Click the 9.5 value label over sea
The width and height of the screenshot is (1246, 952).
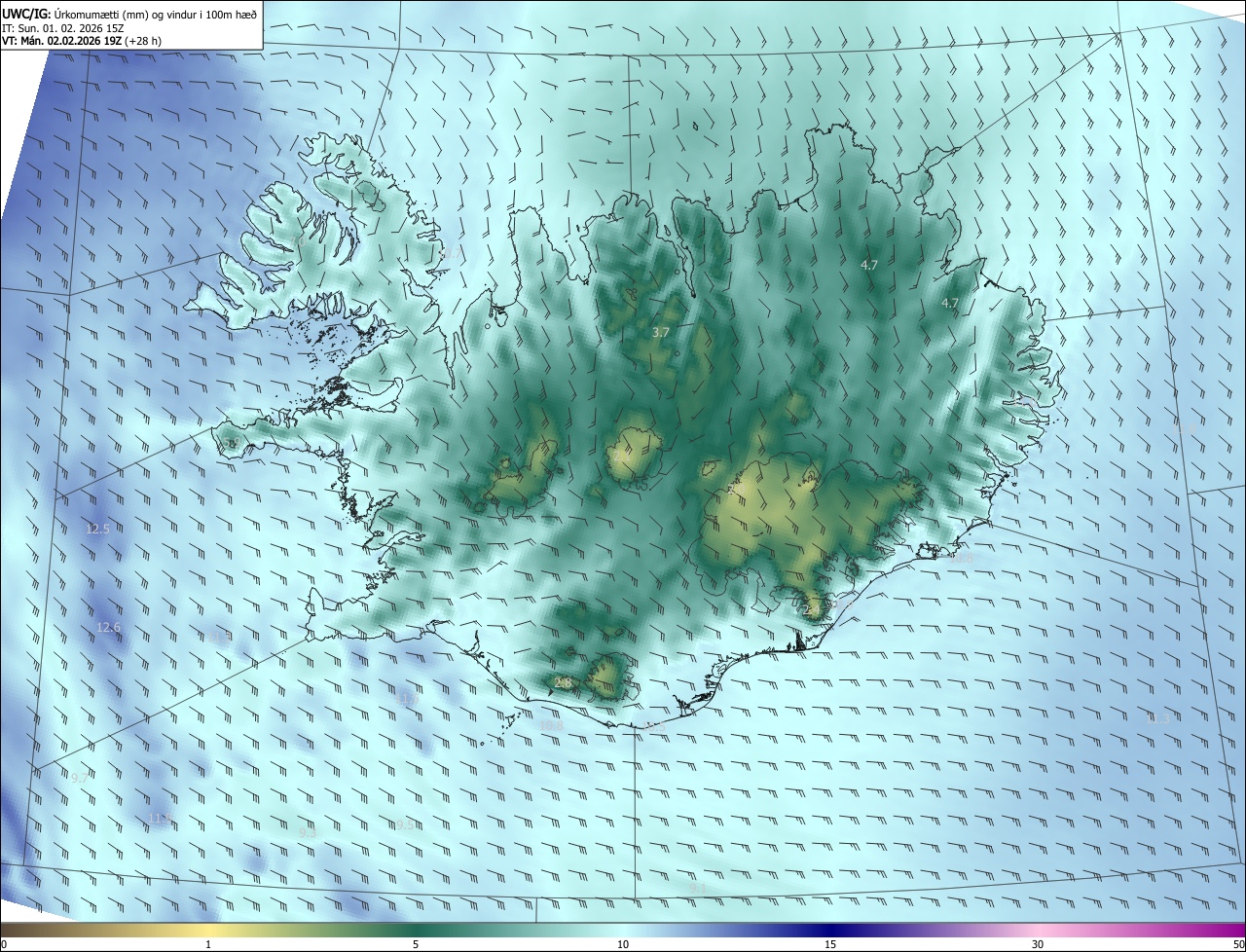click(405, 824)
